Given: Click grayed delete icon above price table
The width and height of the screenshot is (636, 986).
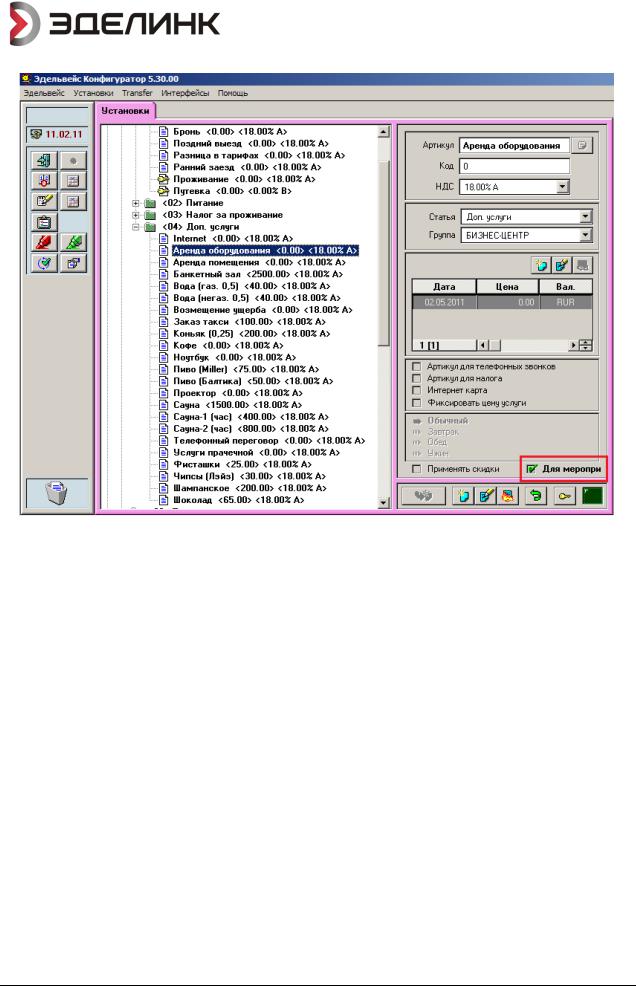Looking at the screenshot, I should click(x=583, y=265).
